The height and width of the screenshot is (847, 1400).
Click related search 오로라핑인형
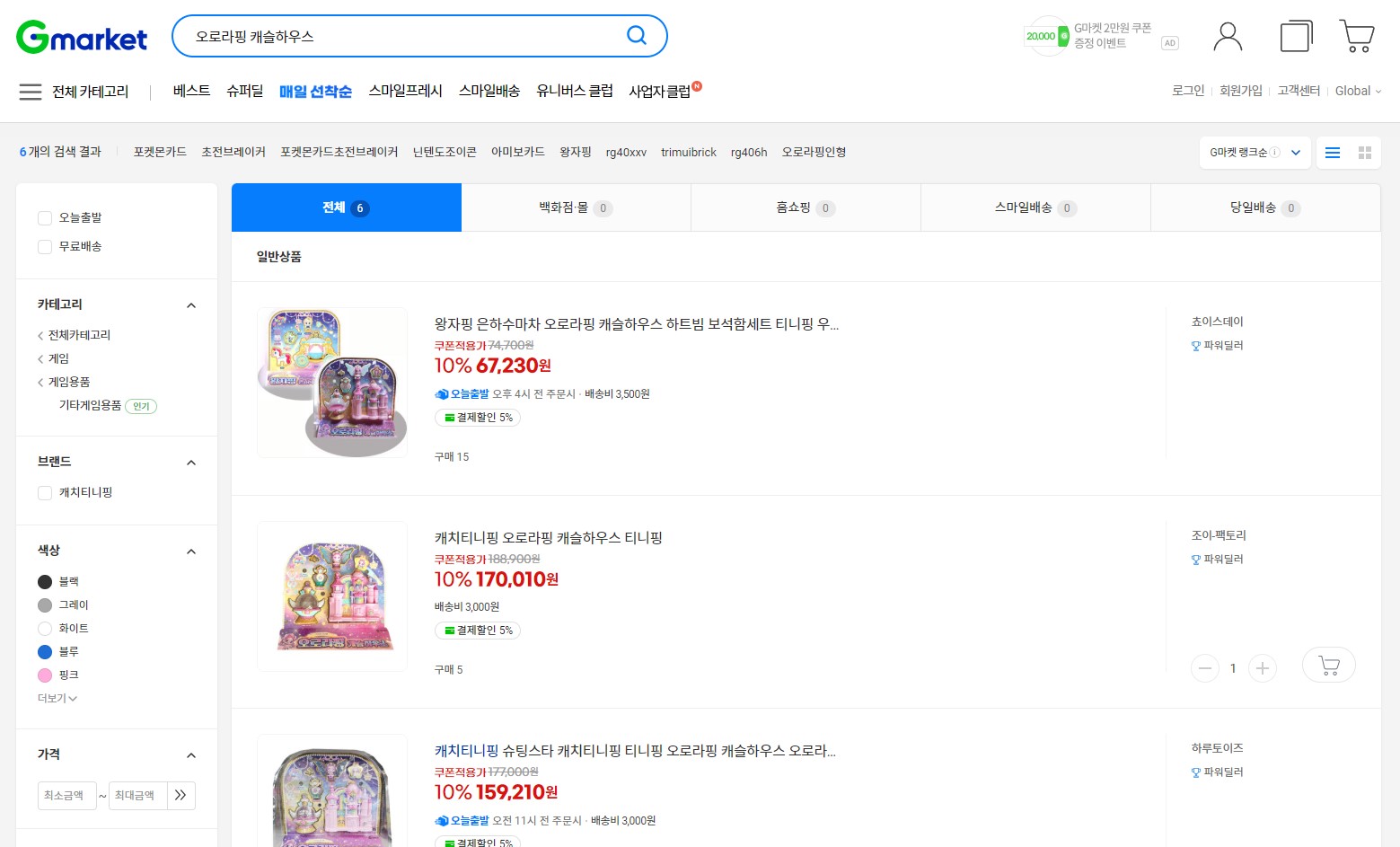tap(814, 152)
